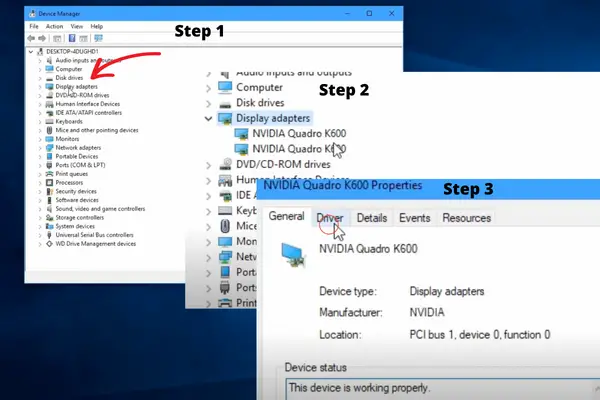Collapse the DESKTOP-4DUGHD1 root node
This screenshot has height=400, width=600.
point(31,51)
